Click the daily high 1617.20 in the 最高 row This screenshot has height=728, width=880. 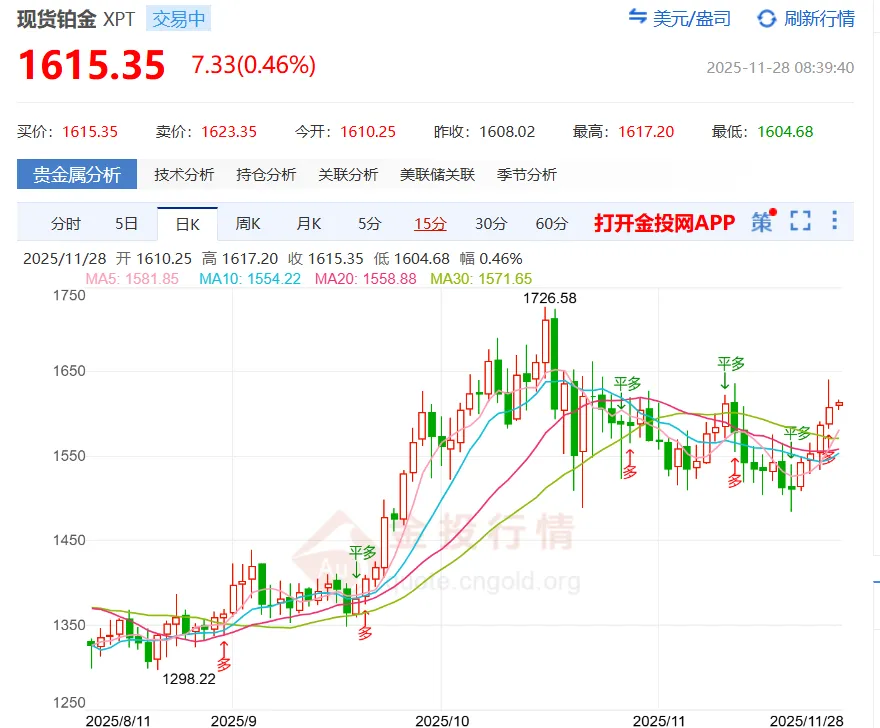(646, 131)
